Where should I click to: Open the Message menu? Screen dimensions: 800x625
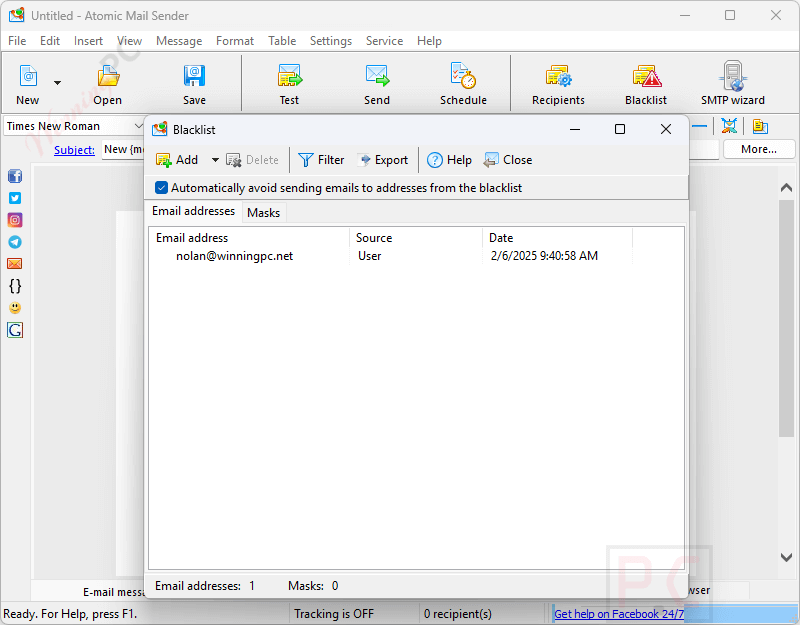coord(179,41)
